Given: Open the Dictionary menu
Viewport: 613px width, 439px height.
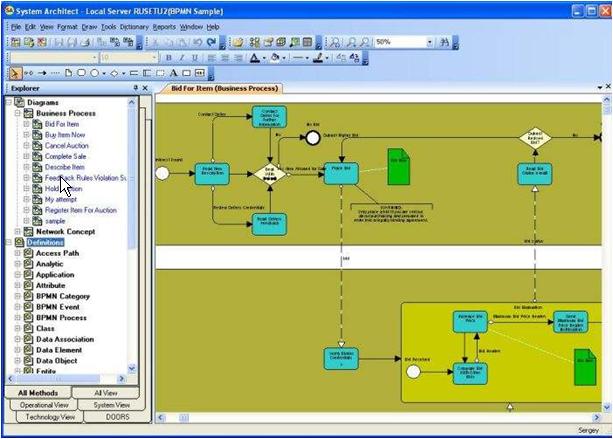Looking at the screenshot, I should [x=134, y=27].
